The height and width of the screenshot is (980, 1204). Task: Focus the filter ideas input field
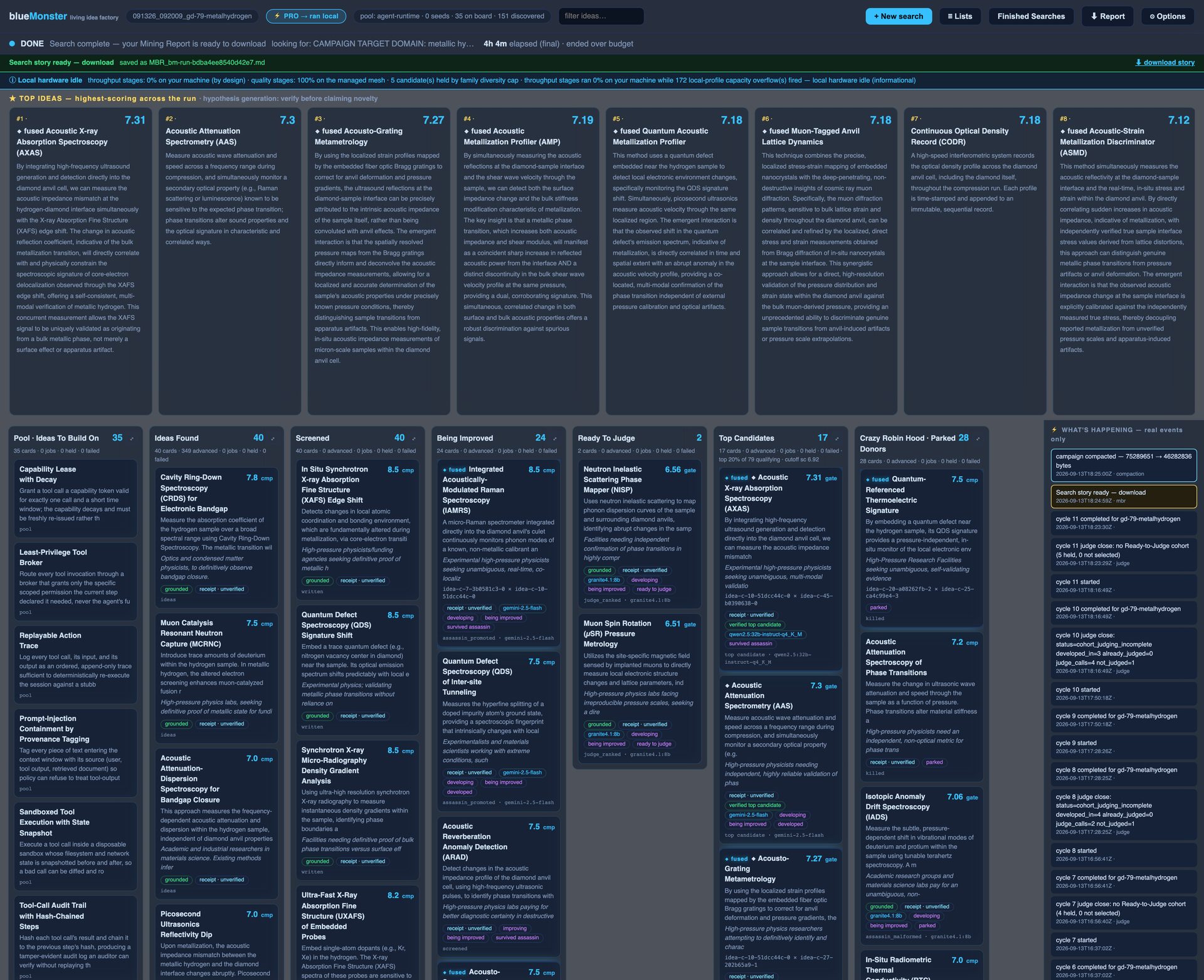pyautogui.click(x=601, y=16)
